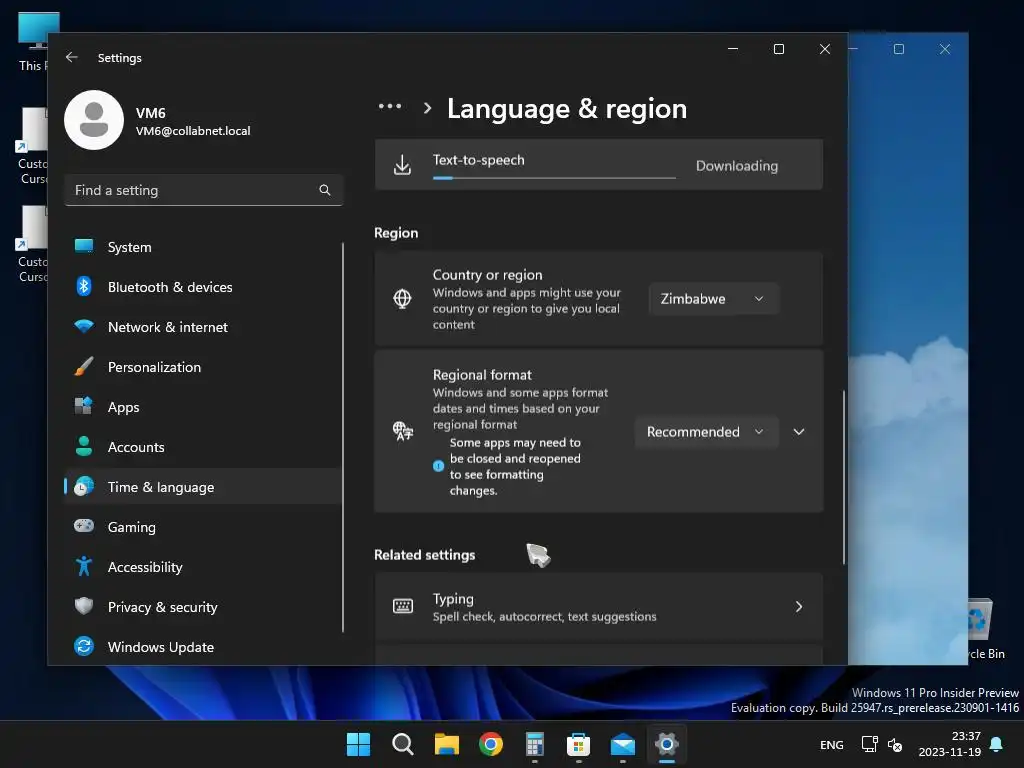
Task: Click the ENG input language indicator
Action: (x=831, y=744)
